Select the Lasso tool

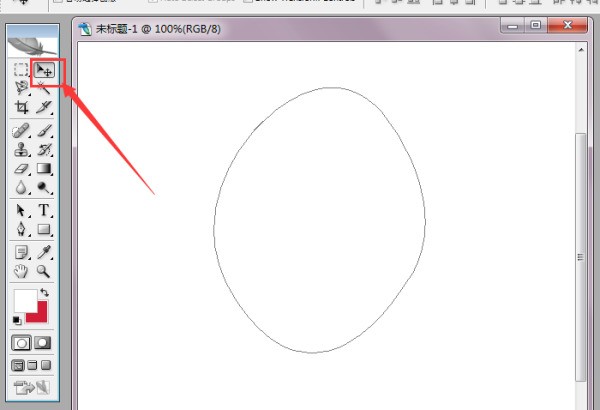click(x=21, y=88)
